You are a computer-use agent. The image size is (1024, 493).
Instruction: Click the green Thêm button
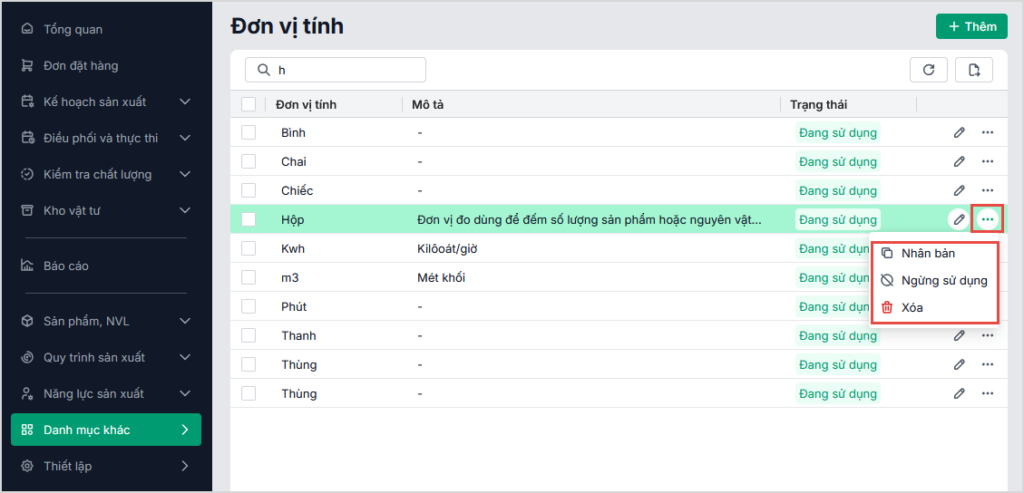tap(971, 27)
